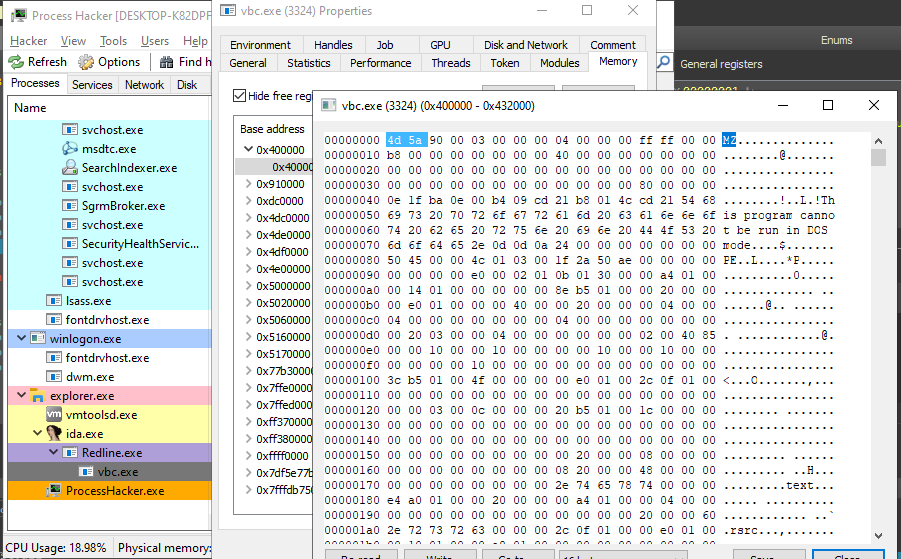Click the ida.exe portrait icon
Image resolution: width=901 pixels, height=559 pixels.
coord(53,434)
